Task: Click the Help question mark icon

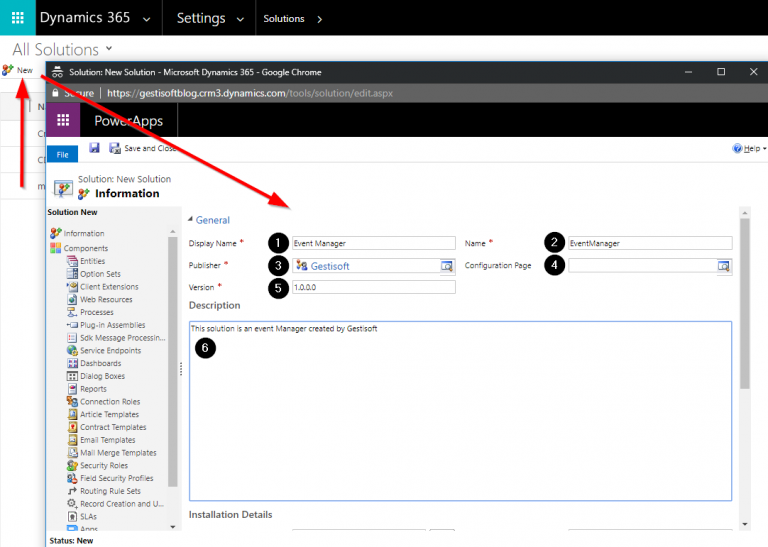Action: 737,148
